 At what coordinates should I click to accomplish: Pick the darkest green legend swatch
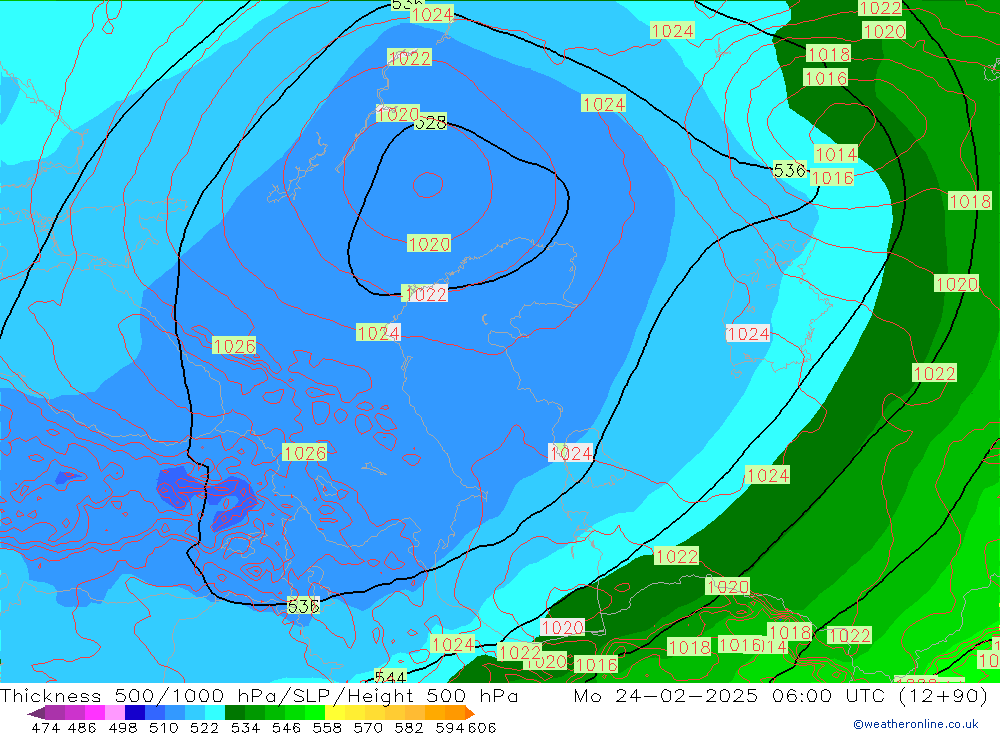(233, 713)
